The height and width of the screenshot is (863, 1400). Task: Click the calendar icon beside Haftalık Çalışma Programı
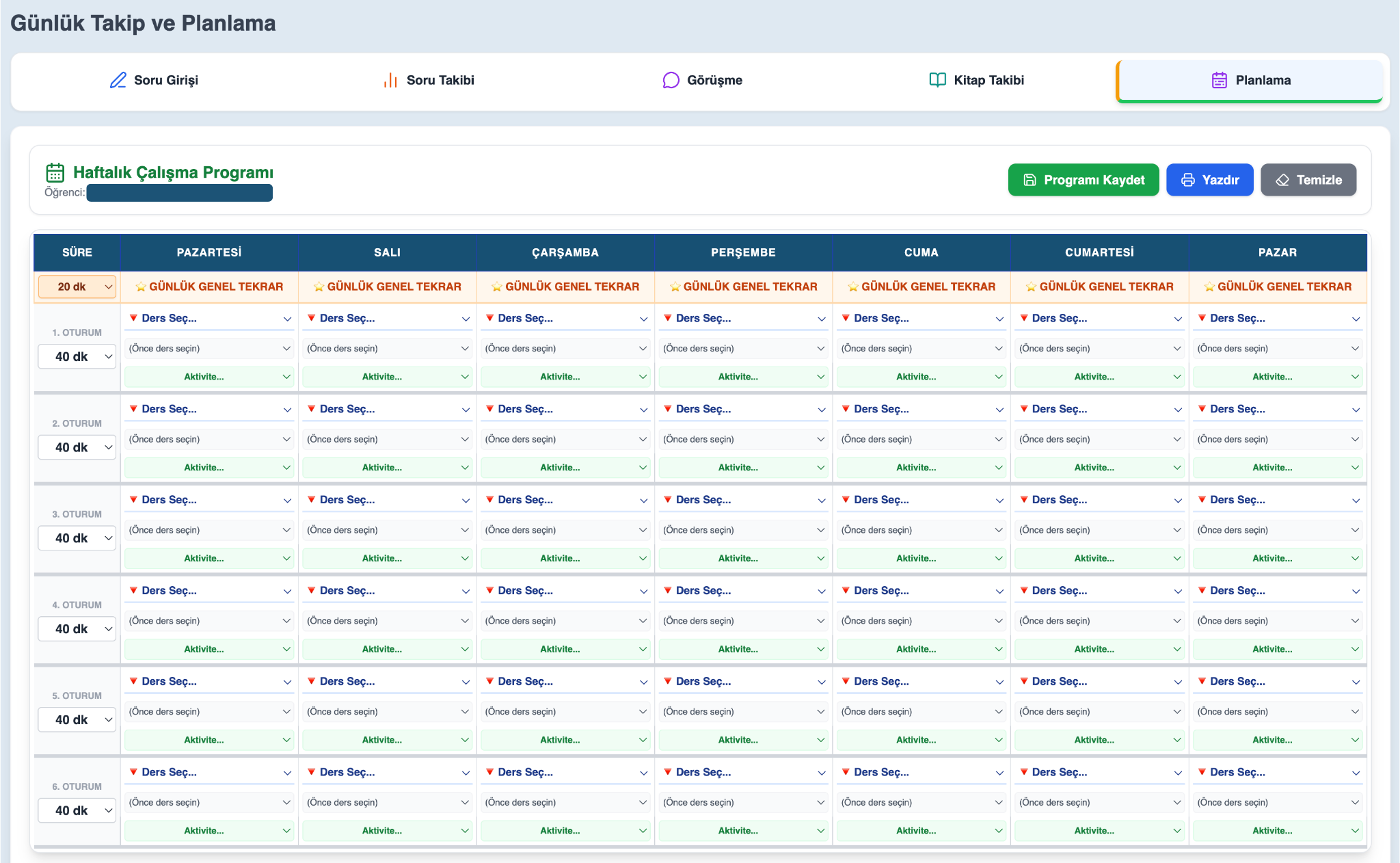[54, 172]
